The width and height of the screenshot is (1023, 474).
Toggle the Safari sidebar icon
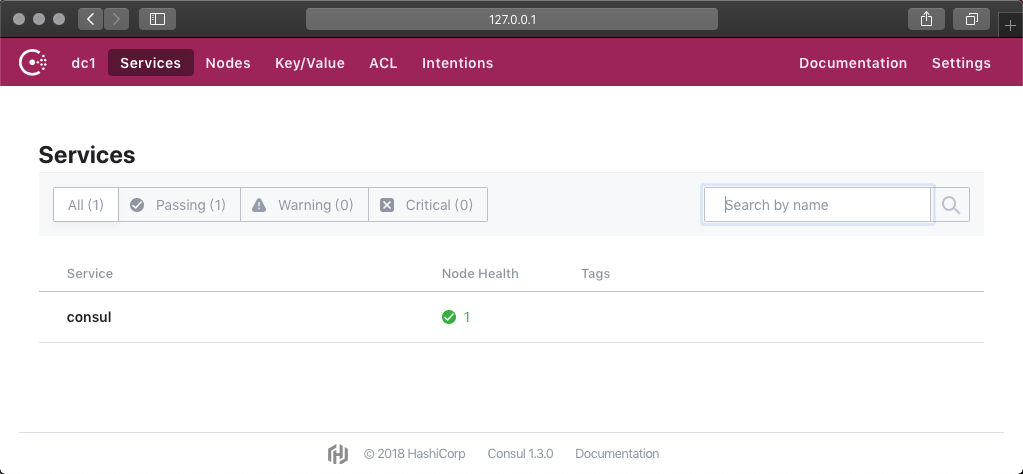tap(157, 19)
